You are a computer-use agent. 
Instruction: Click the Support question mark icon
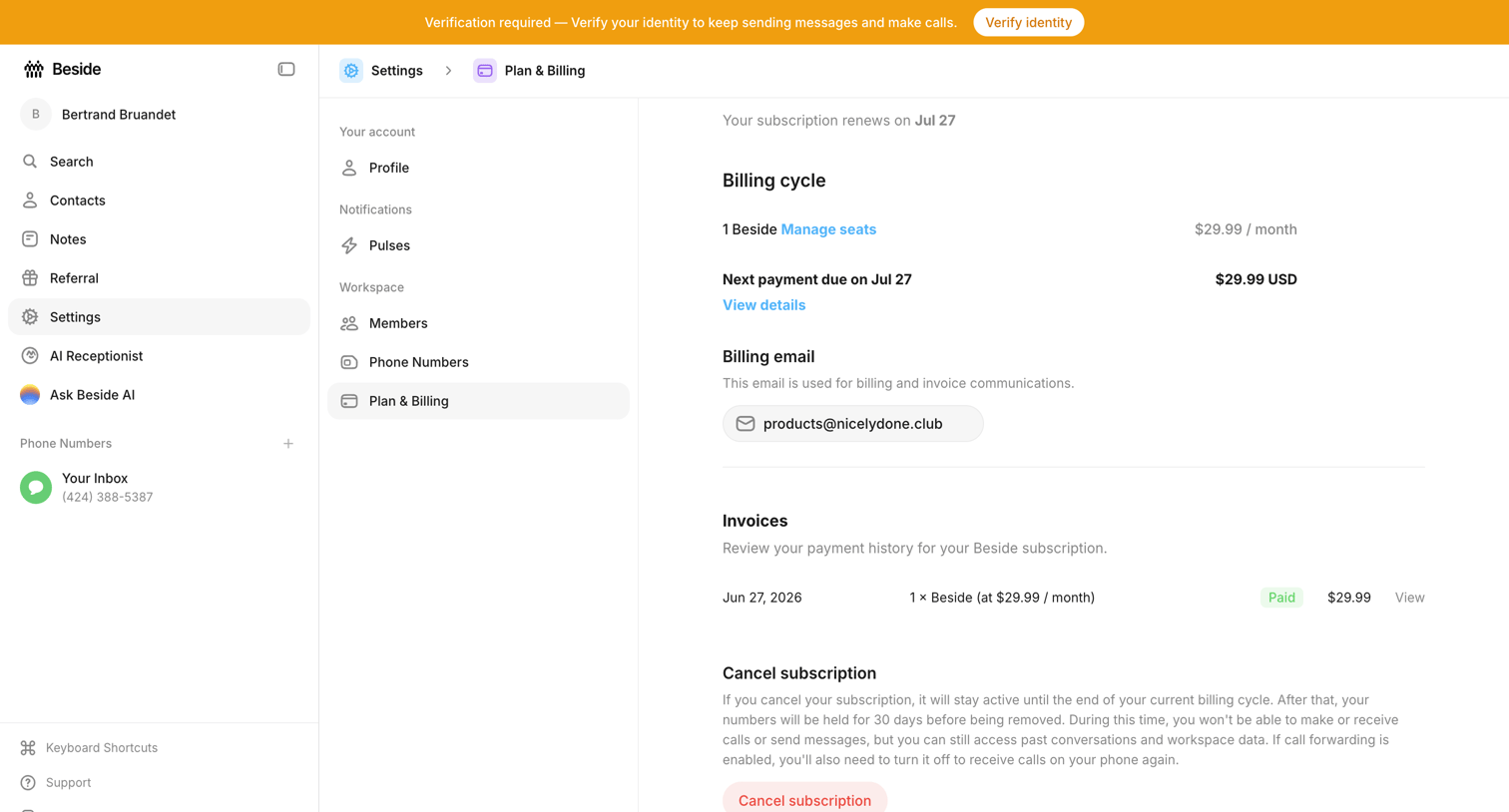tap(28, 783)
